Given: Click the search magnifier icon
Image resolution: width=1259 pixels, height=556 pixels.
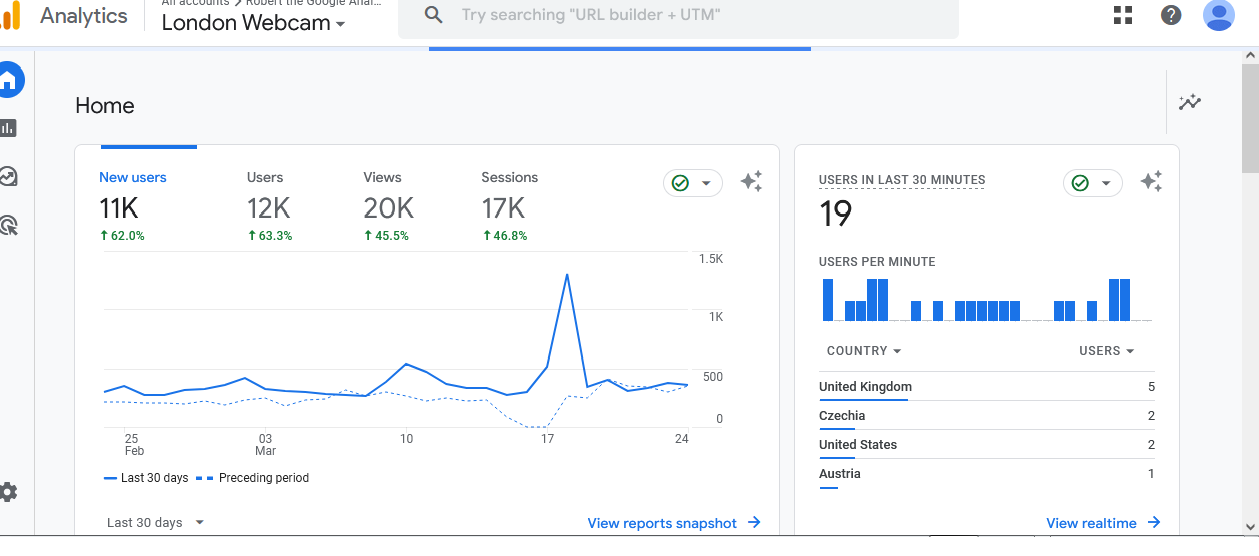Looking at the screenshot, I should pos(433,15).
